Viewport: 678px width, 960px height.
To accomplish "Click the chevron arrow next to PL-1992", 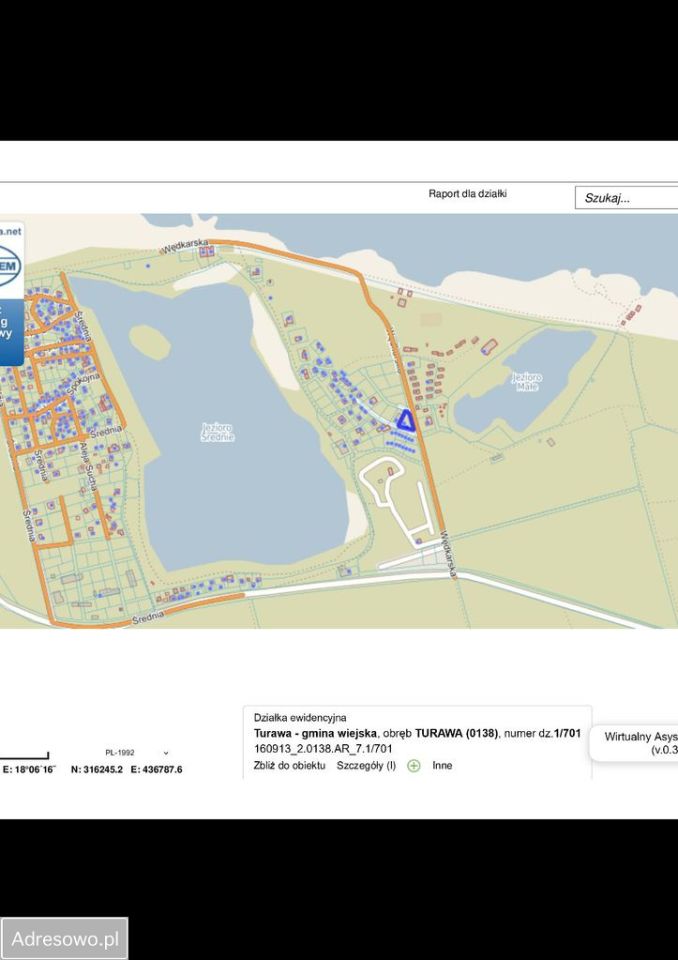I will click(166, 753).
